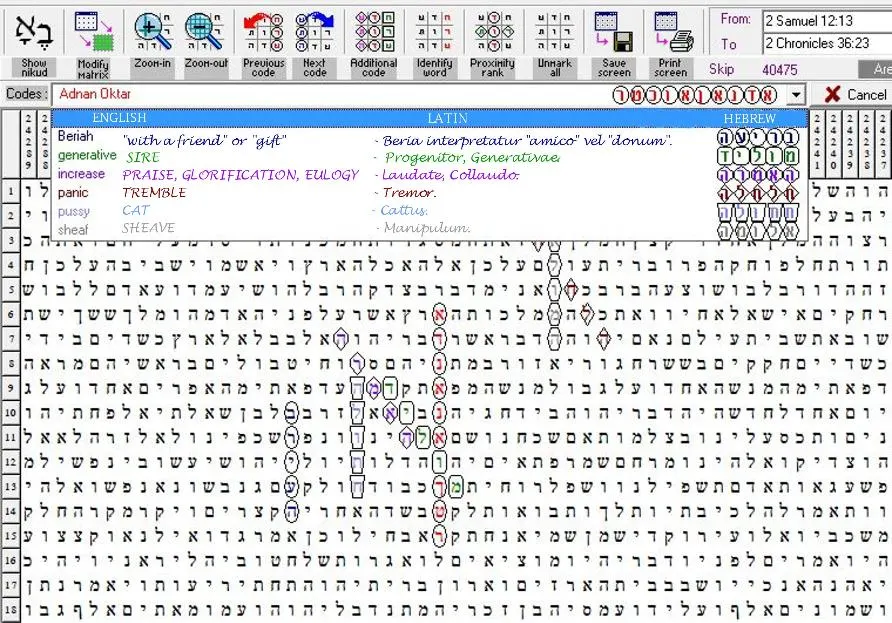Open Proximity rank tool
Image resolution: width=892 pixels, height=623 pixels.
tap(493, 32)
